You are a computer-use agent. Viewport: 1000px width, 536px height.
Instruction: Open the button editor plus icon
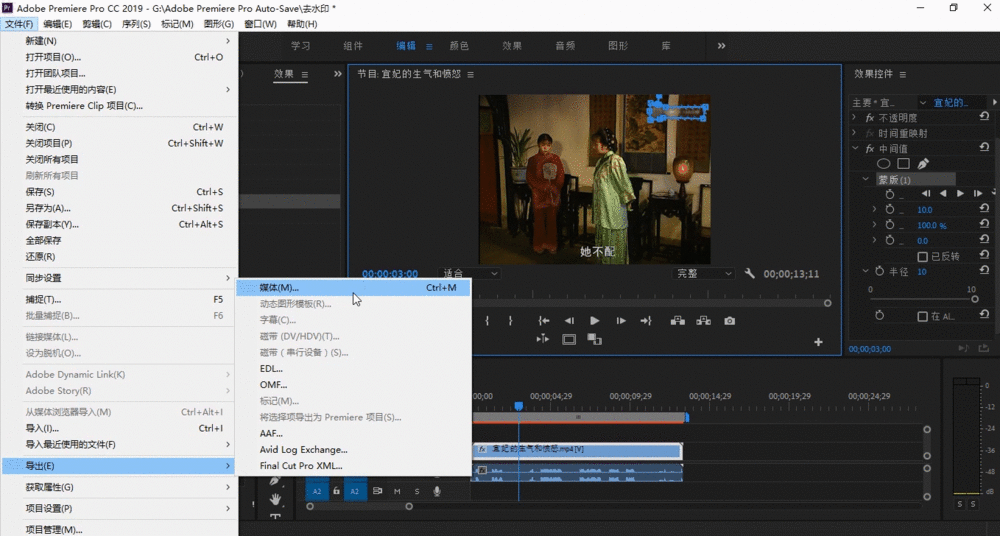click(818, 342)
